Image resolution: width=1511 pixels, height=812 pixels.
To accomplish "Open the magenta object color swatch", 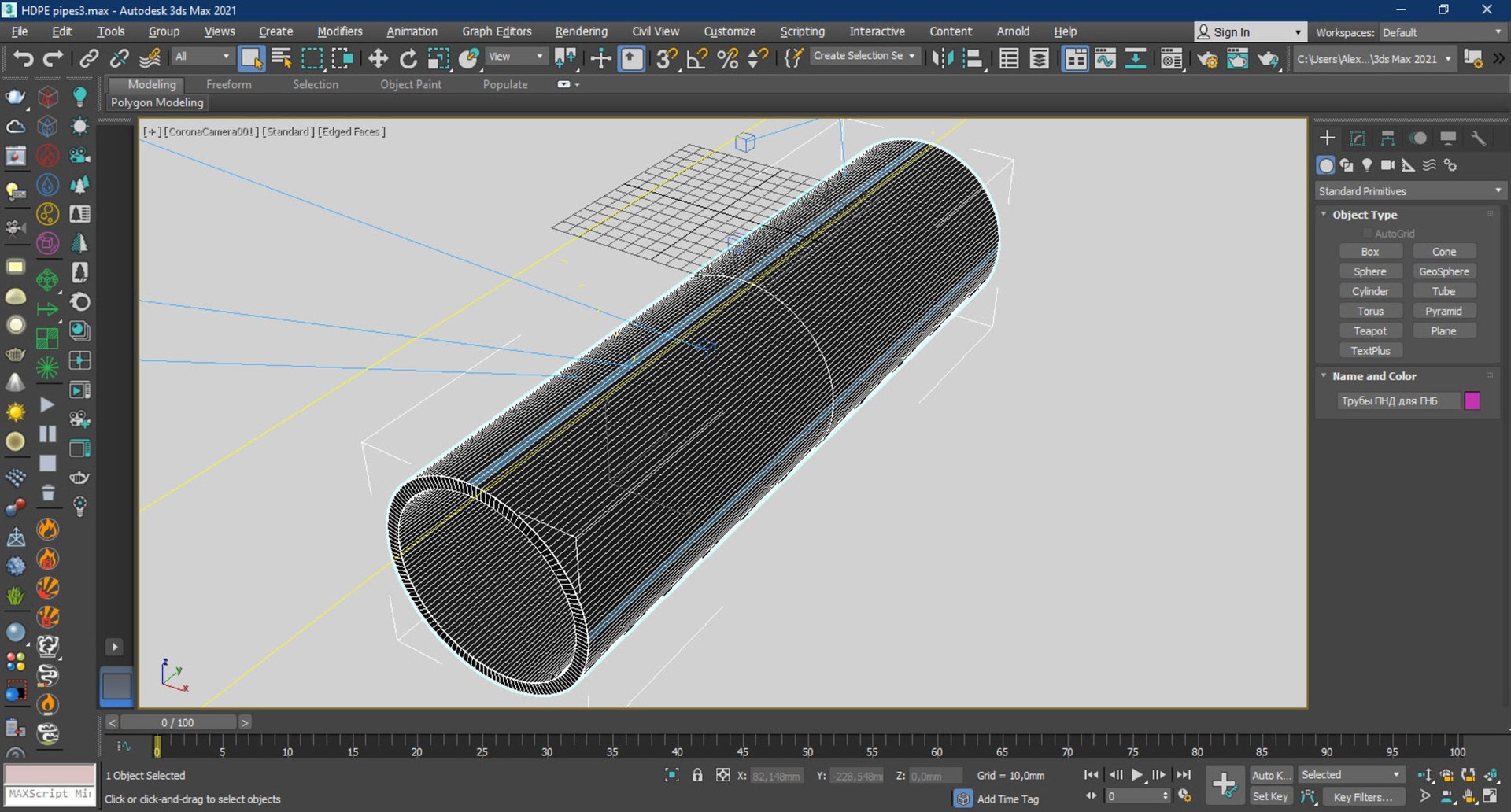I will click(x=1472, y=400).
